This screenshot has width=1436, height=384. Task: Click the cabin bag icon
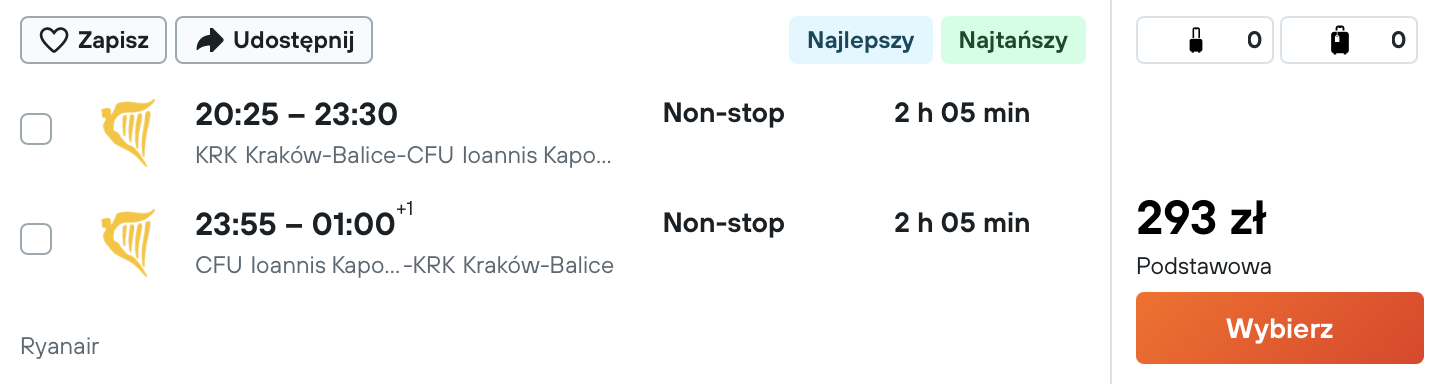click(1194, 41)
